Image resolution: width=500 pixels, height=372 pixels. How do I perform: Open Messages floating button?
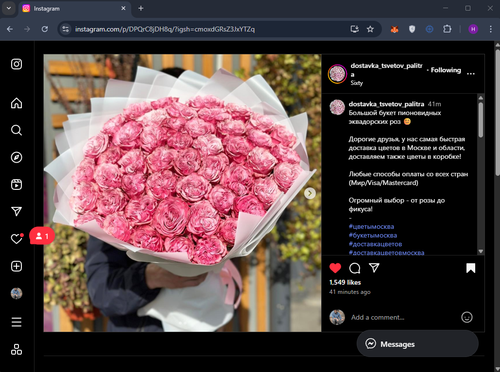coord(418,344)
